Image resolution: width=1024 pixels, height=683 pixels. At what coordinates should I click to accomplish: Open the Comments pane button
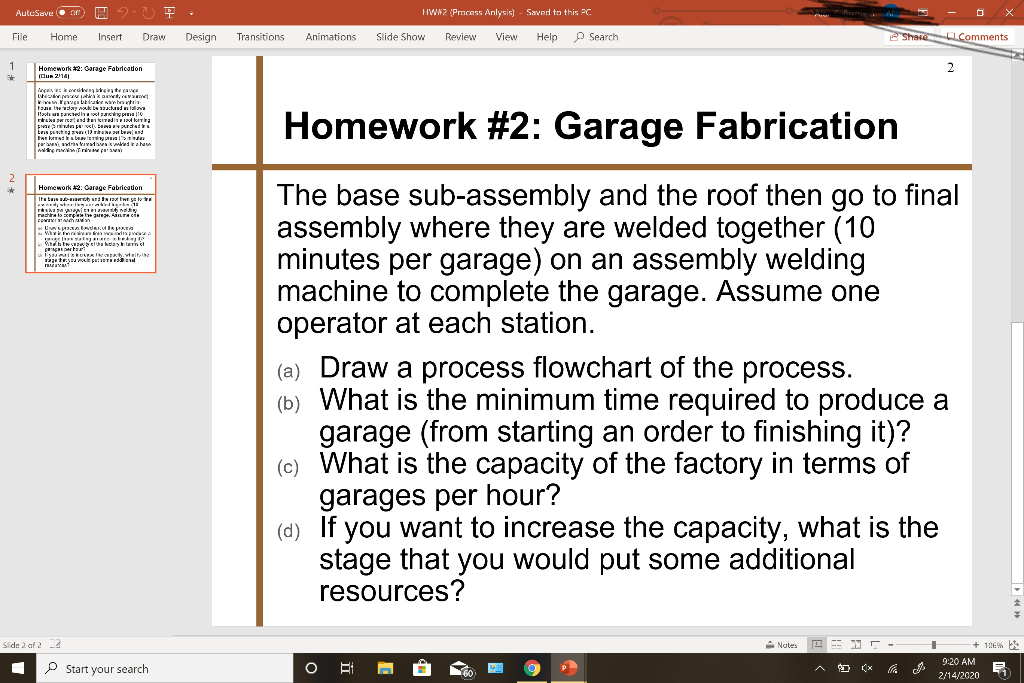[977, 37]
